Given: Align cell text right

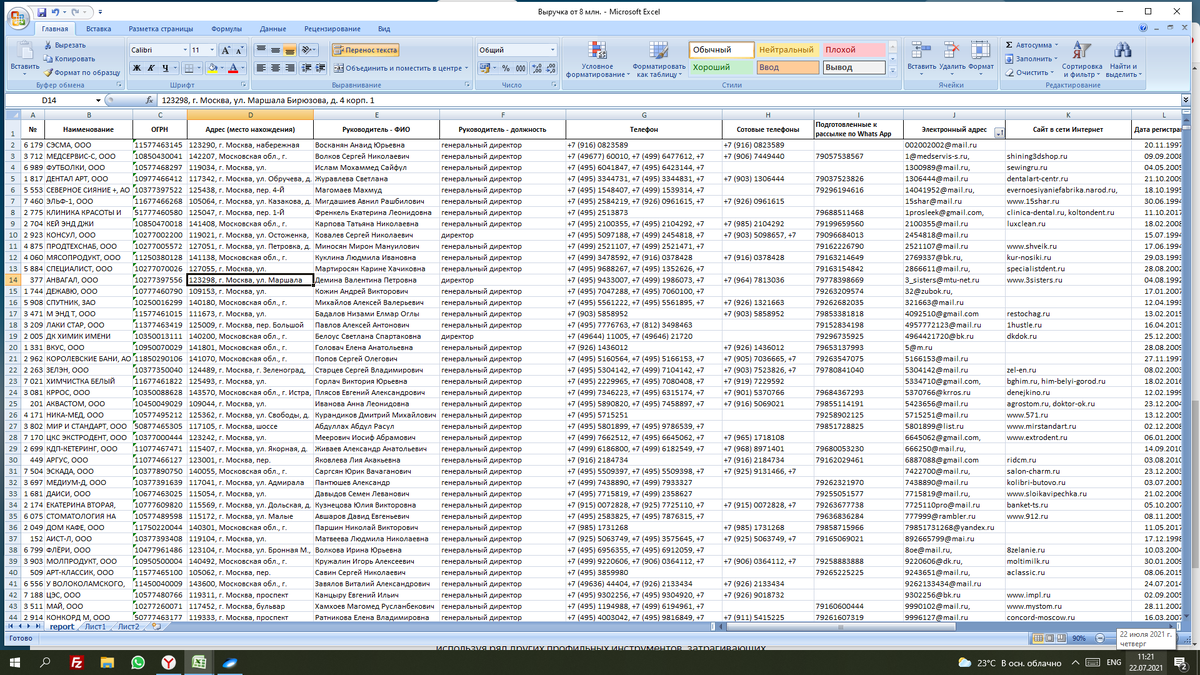Looking at the screenshot, I should click(x=290, y=68).
